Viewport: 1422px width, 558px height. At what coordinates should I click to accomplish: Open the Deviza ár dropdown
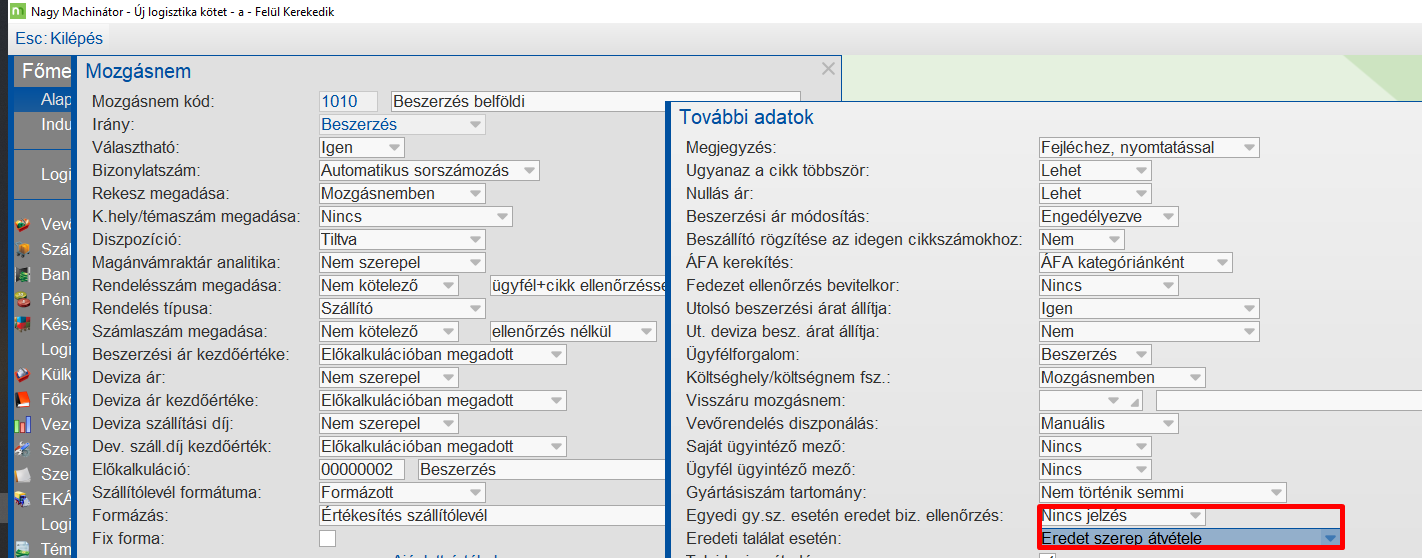tap(389, 377)
